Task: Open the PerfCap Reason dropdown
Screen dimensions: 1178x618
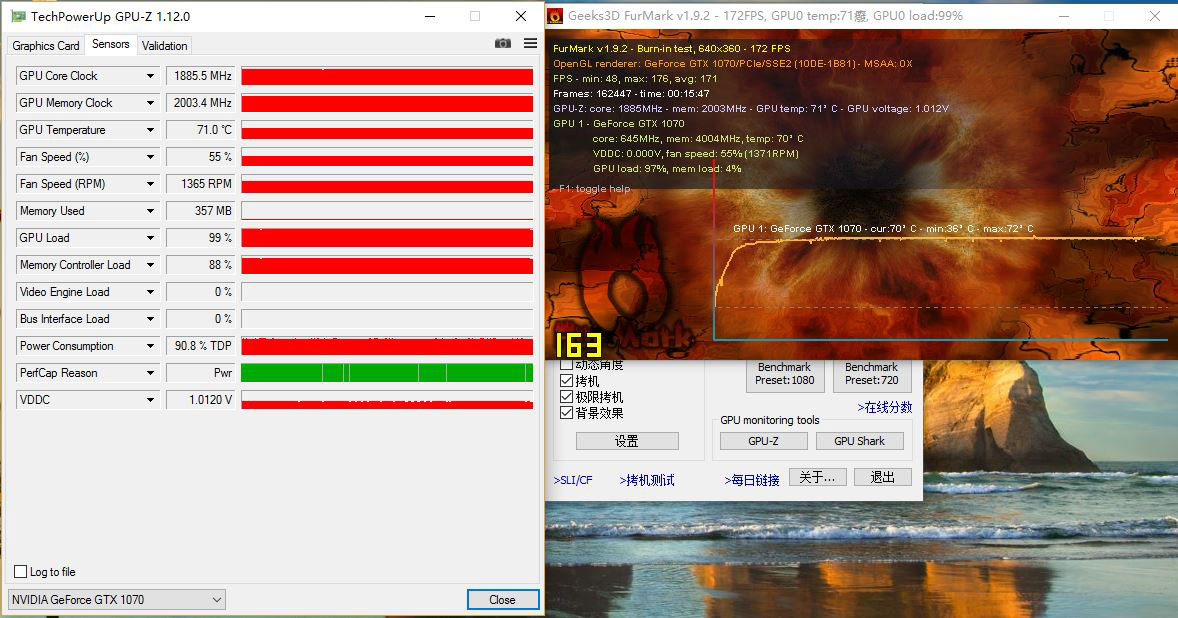Action: (x=150, y=373)
